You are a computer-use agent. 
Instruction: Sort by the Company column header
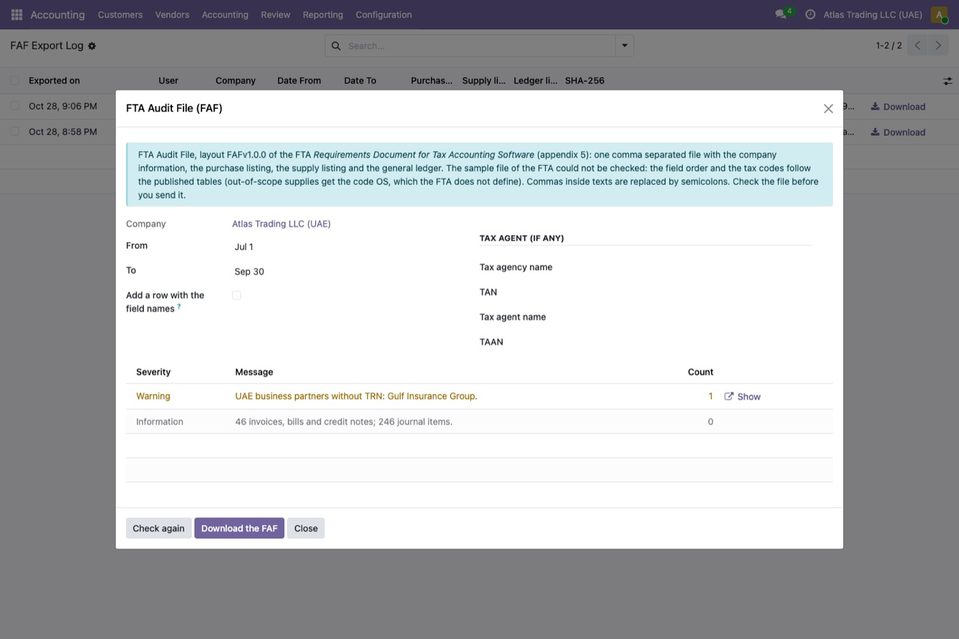(235, 81)
